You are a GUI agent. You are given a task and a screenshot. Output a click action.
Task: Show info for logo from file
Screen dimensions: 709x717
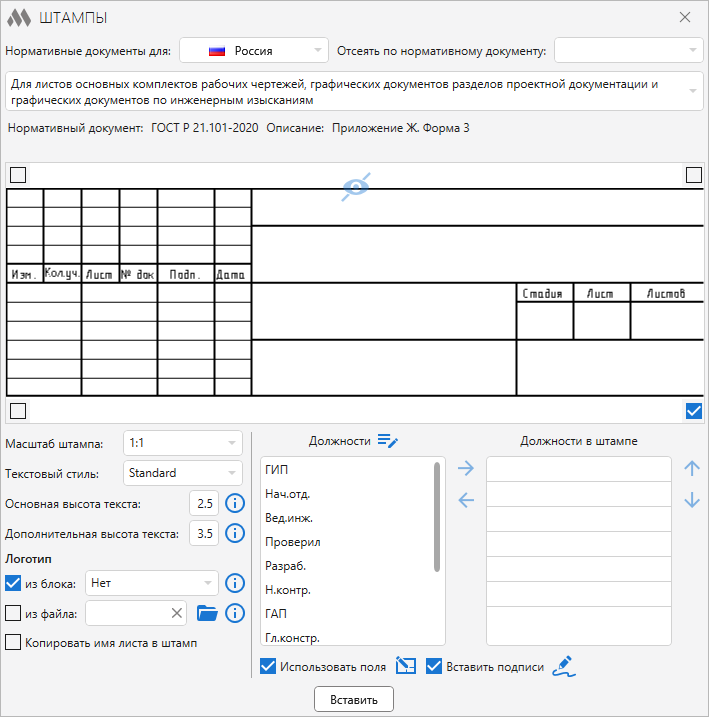pyautogui.click(x=235, y=613)
